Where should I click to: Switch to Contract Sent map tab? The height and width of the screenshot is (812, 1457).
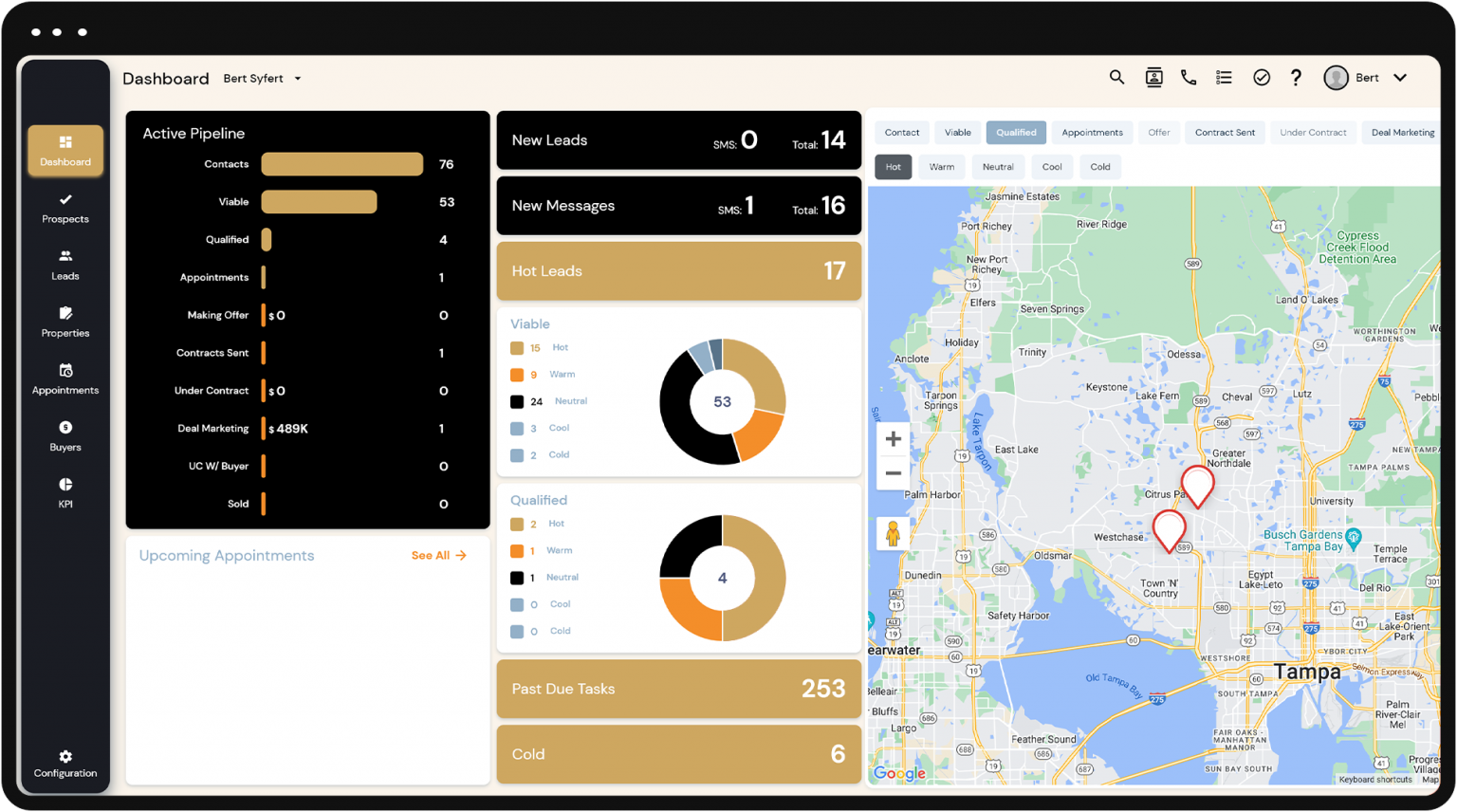1225,133
